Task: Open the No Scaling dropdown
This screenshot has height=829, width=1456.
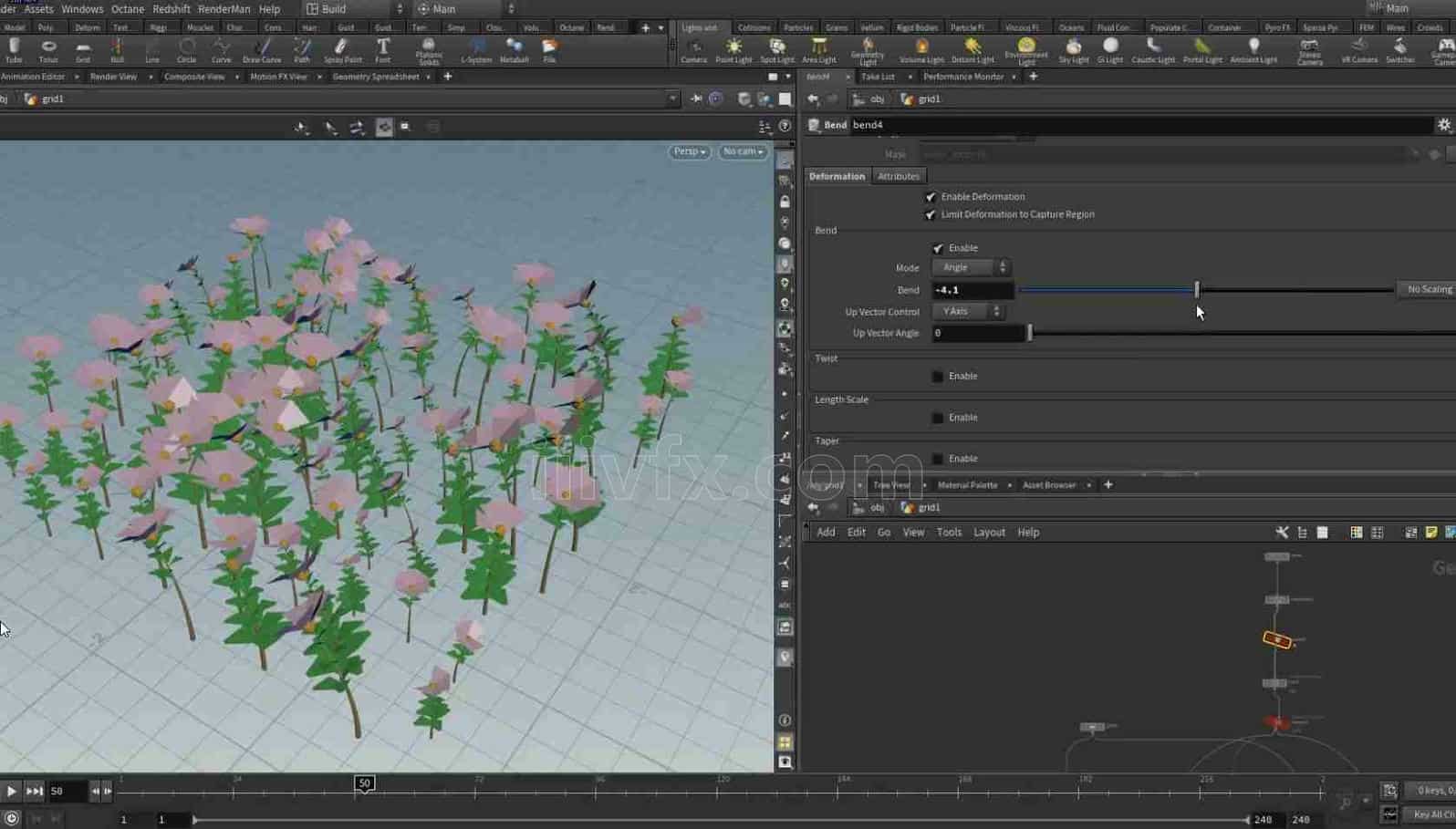Action: [1428, 290]
